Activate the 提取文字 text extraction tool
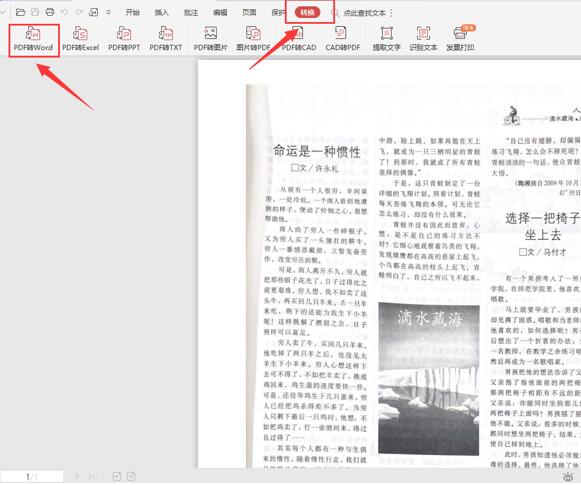 coord(386,40)
